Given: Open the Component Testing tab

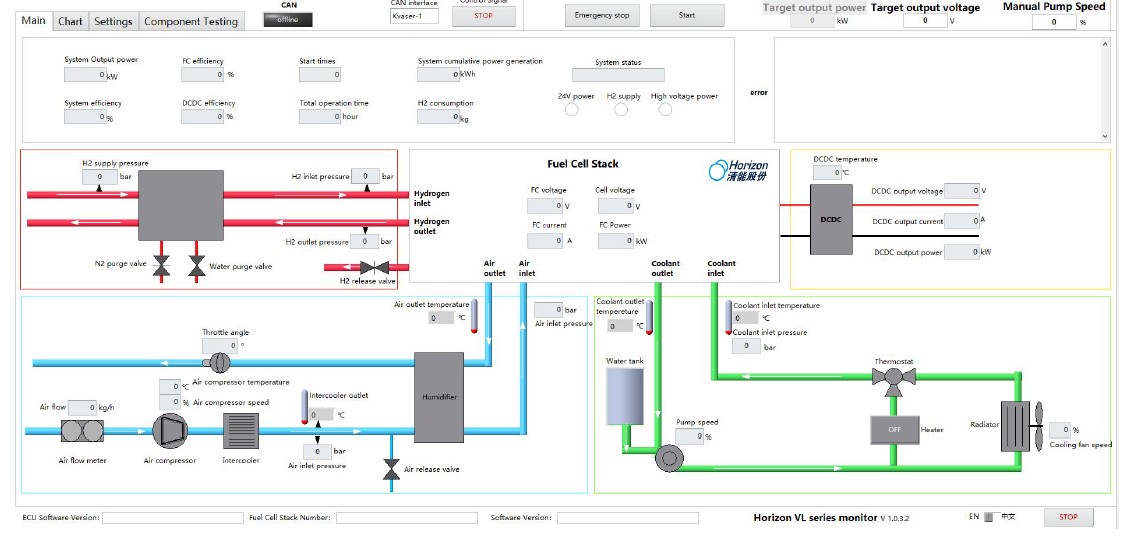Looking at the screenshot, I should [191, 22].
